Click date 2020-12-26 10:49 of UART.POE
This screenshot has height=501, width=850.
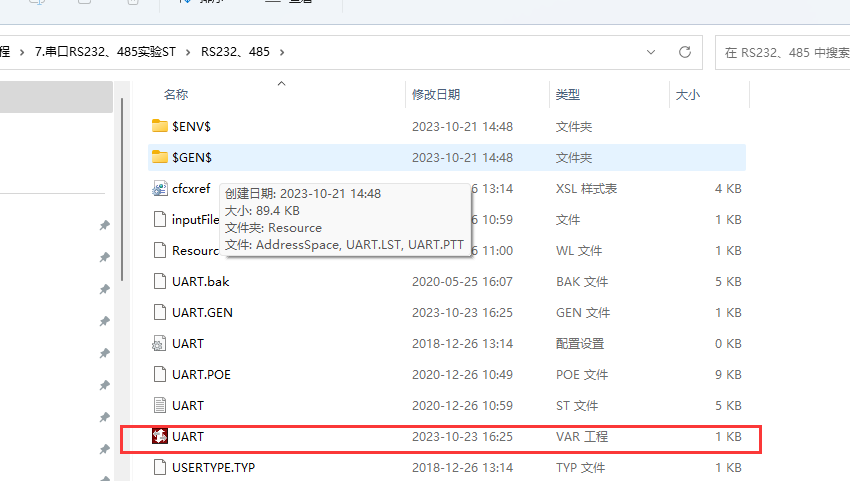pyautogui.click(x=462, y=374)
